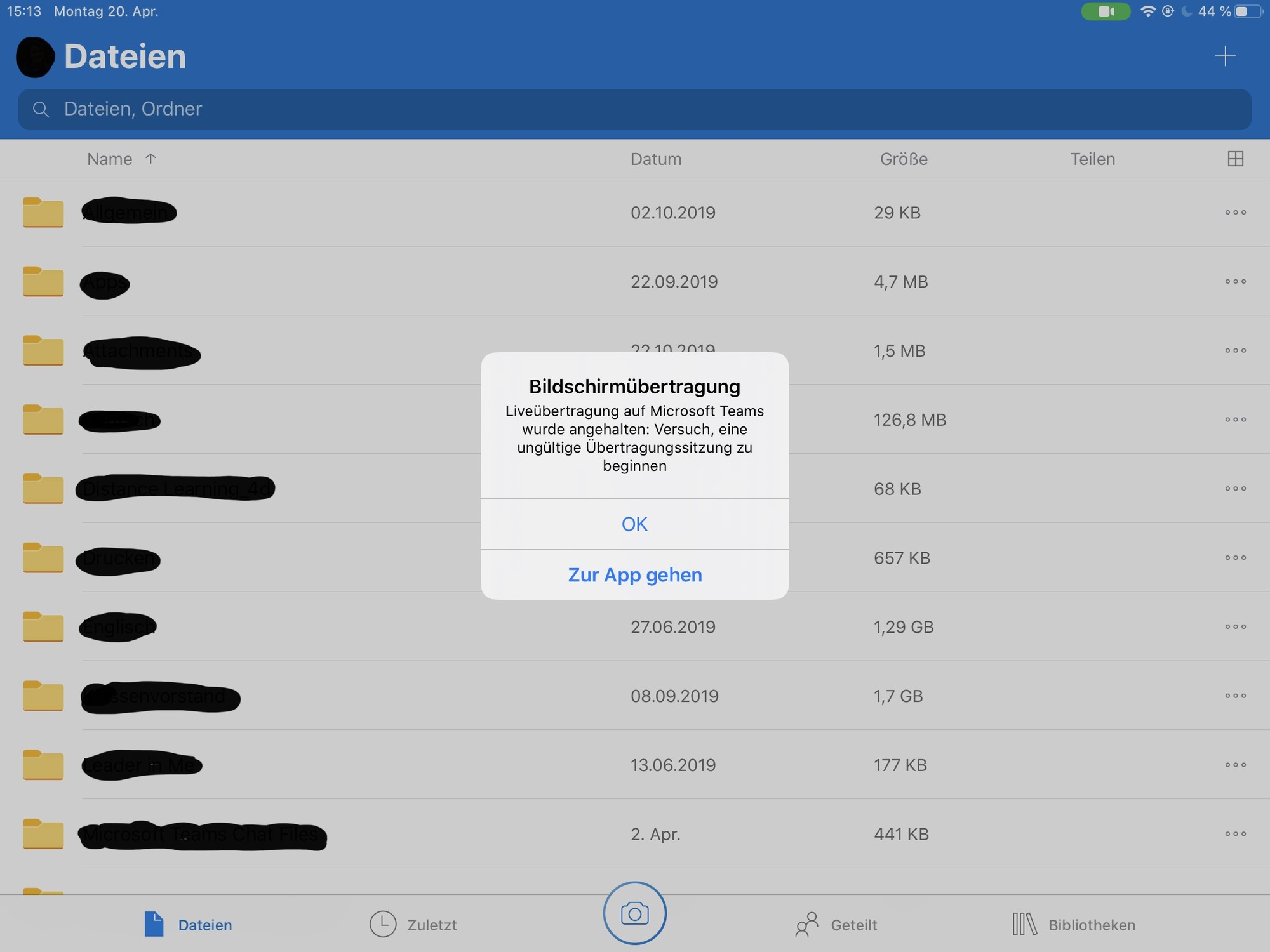Select the Dateien tab in bottom bar
The image size is (1270, 952).
point(188,925)
